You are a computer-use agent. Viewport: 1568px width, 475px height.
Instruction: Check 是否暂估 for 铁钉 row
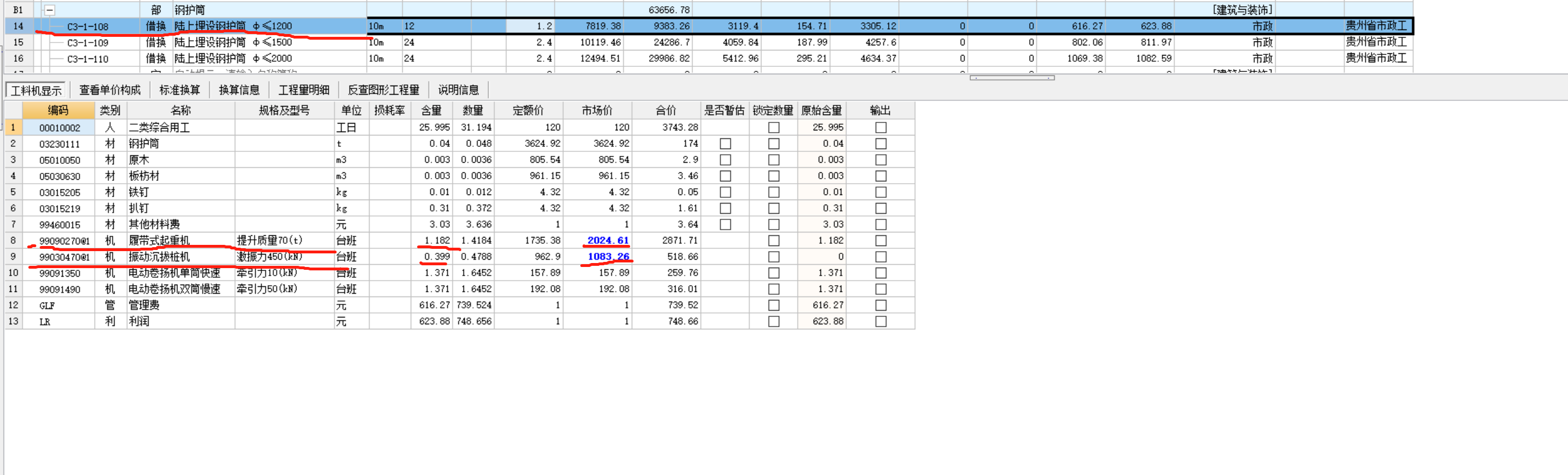(x=725, y=192)
